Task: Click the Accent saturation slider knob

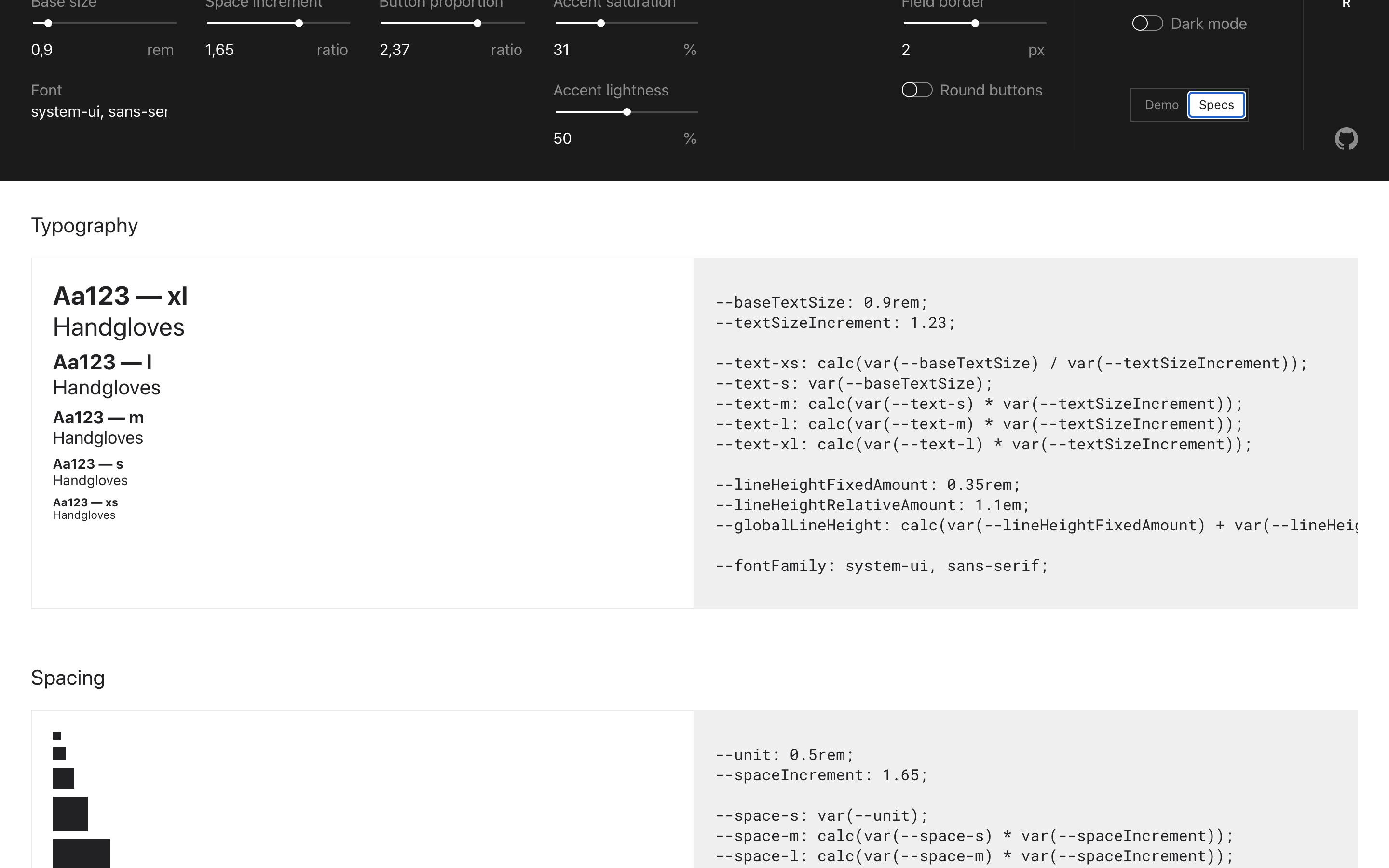Action: pyautogui.click(x=601, y=24)
